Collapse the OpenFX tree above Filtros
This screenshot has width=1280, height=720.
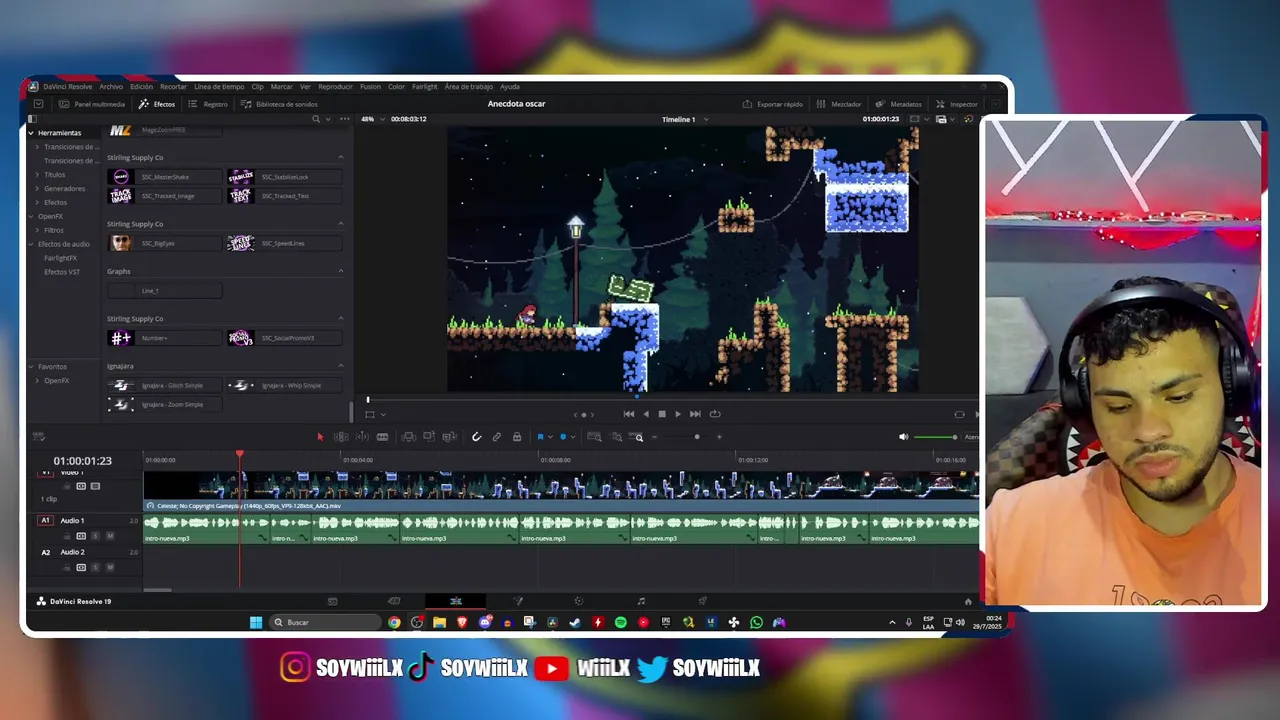(31, 216)
